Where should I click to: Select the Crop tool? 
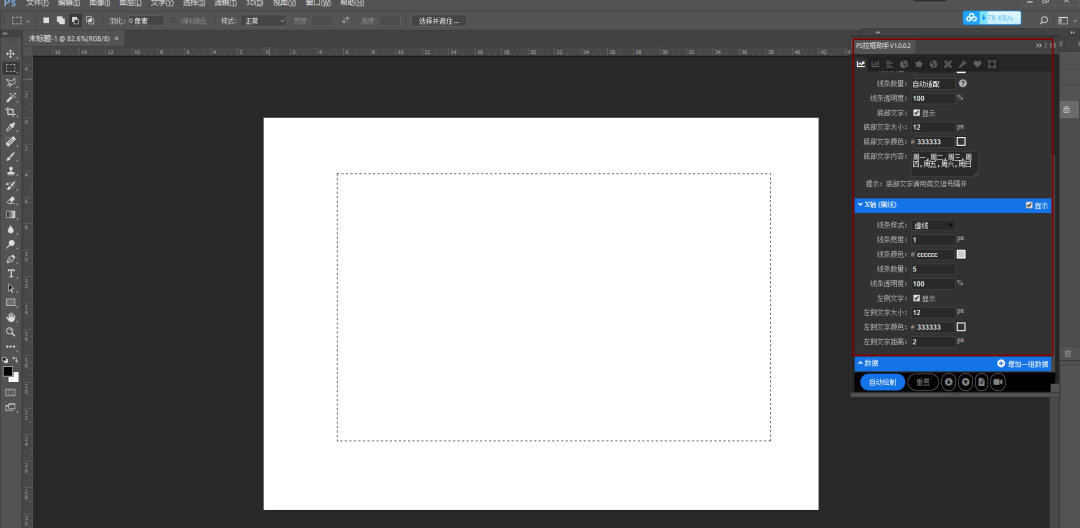(x=11, y=112)
